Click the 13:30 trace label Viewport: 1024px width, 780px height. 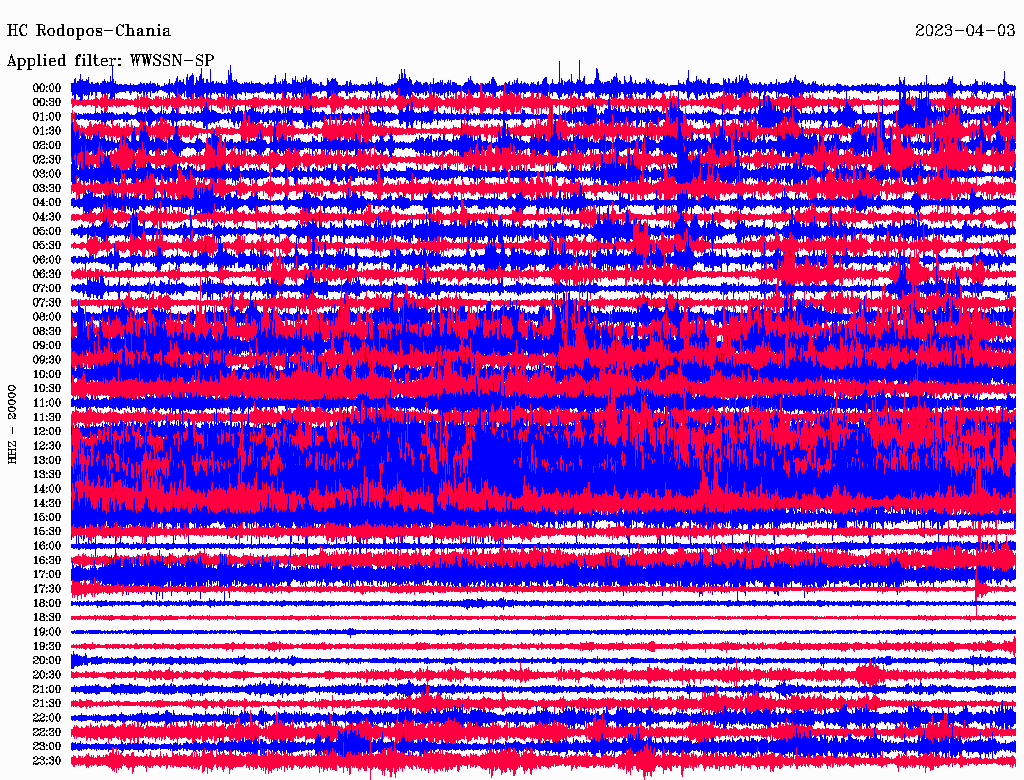point(47,474)
